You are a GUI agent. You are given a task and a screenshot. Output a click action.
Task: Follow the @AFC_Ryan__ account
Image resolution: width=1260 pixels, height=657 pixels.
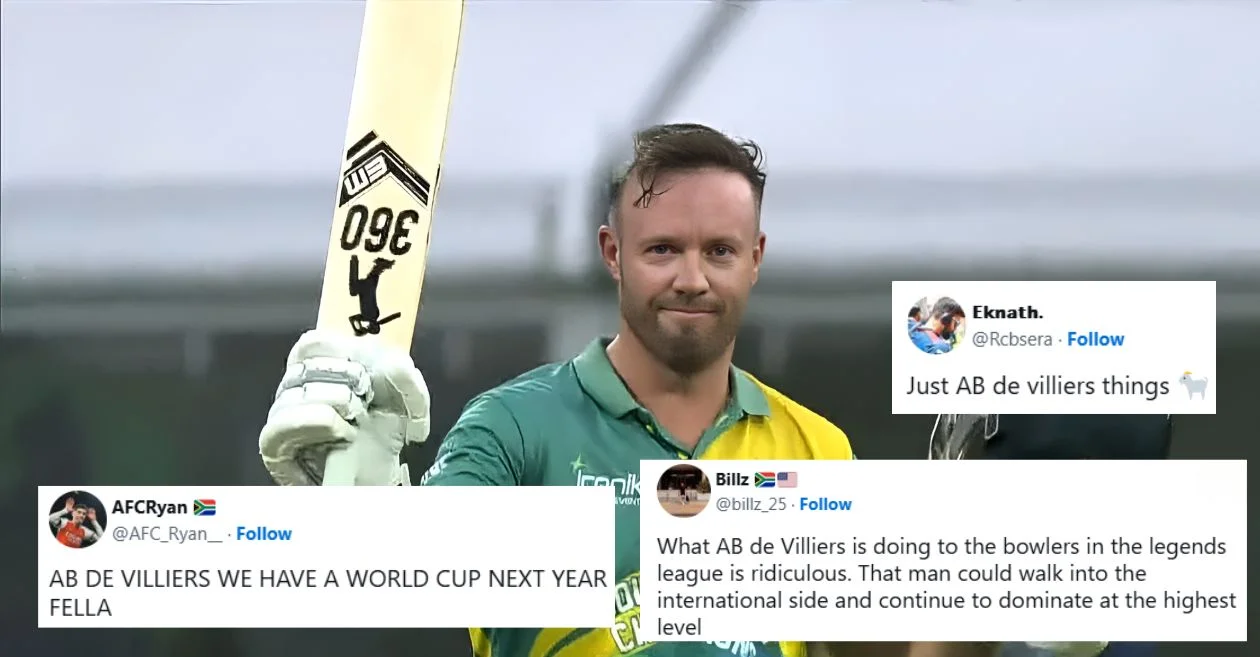coord(264,534)
